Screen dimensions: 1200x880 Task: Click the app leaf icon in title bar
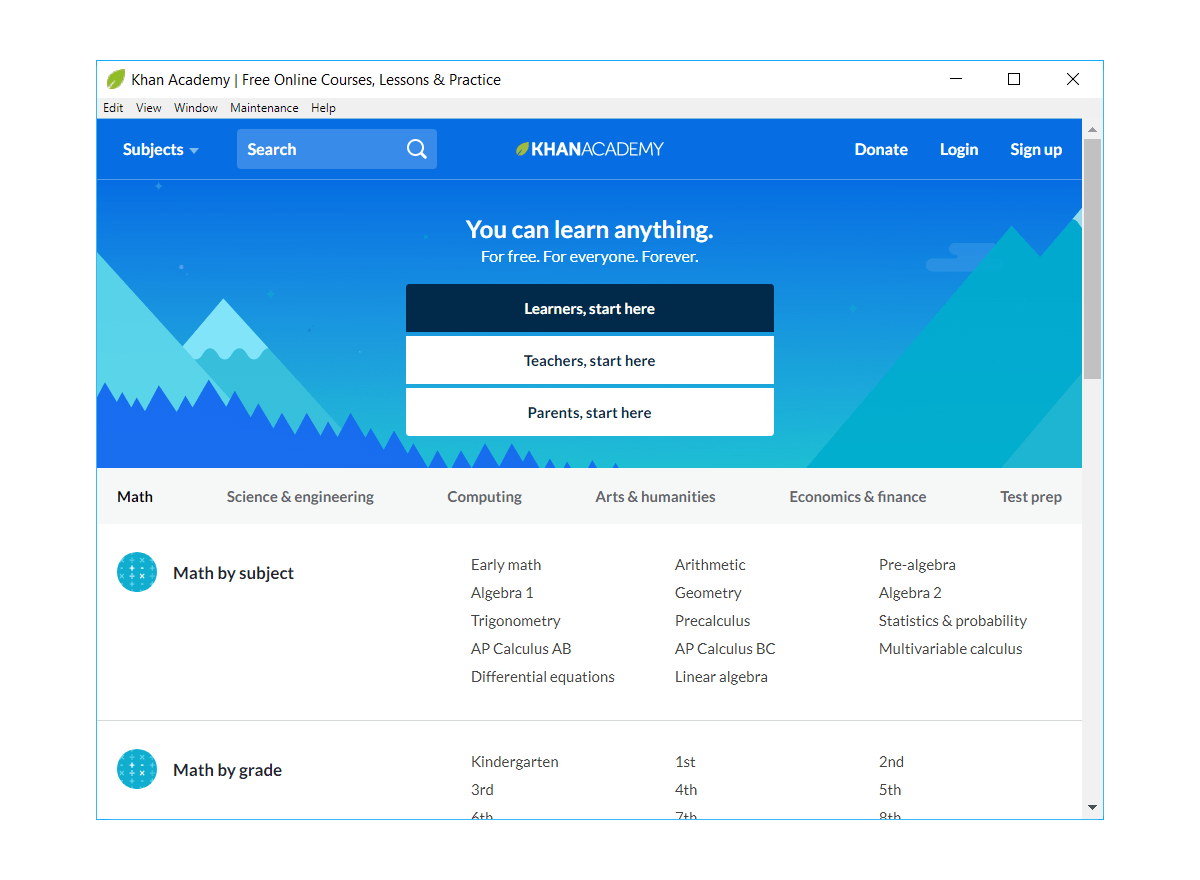116,79
